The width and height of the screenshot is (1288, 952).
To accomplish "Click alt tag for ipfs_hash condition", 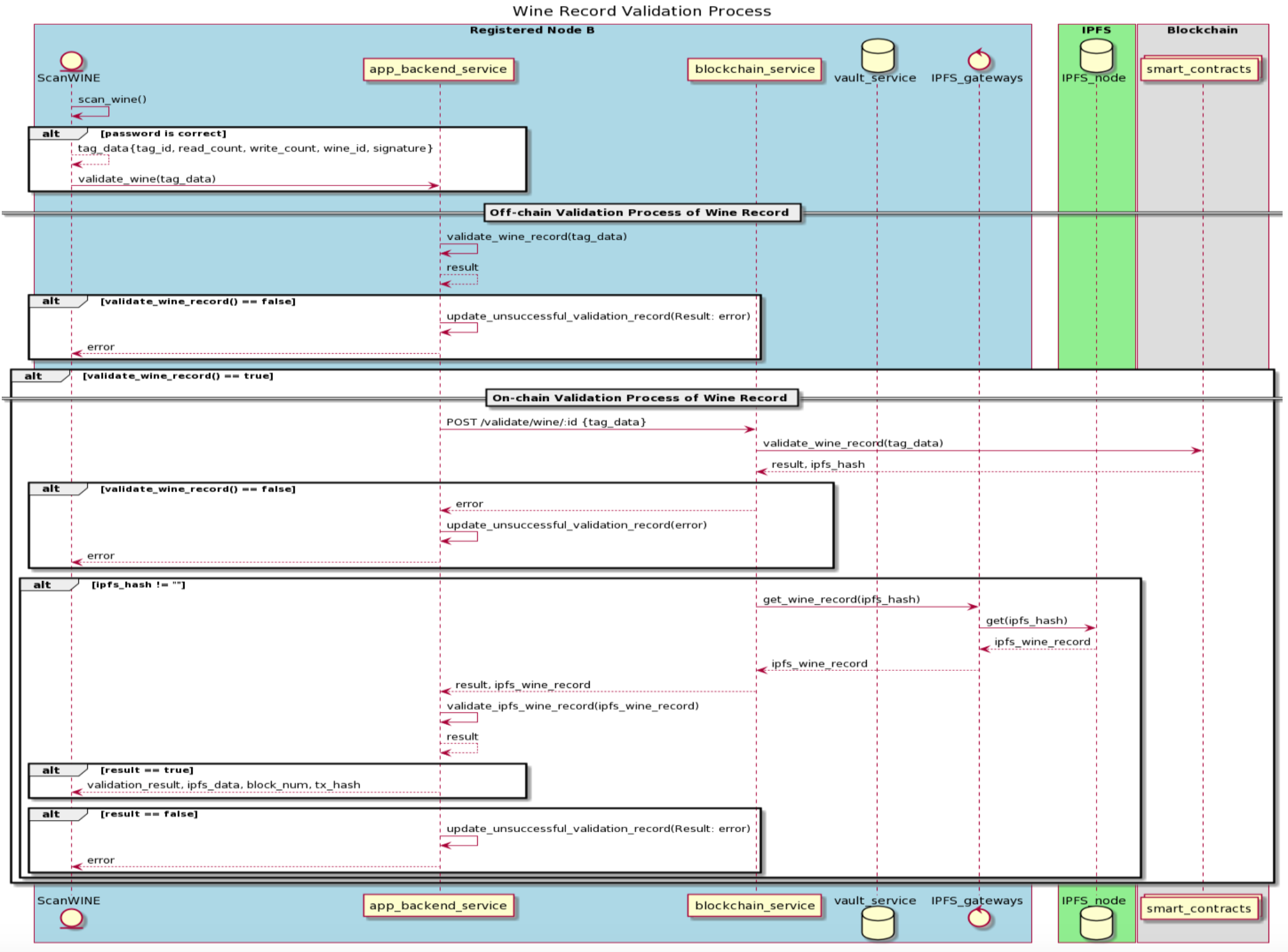I will point(42,585).
